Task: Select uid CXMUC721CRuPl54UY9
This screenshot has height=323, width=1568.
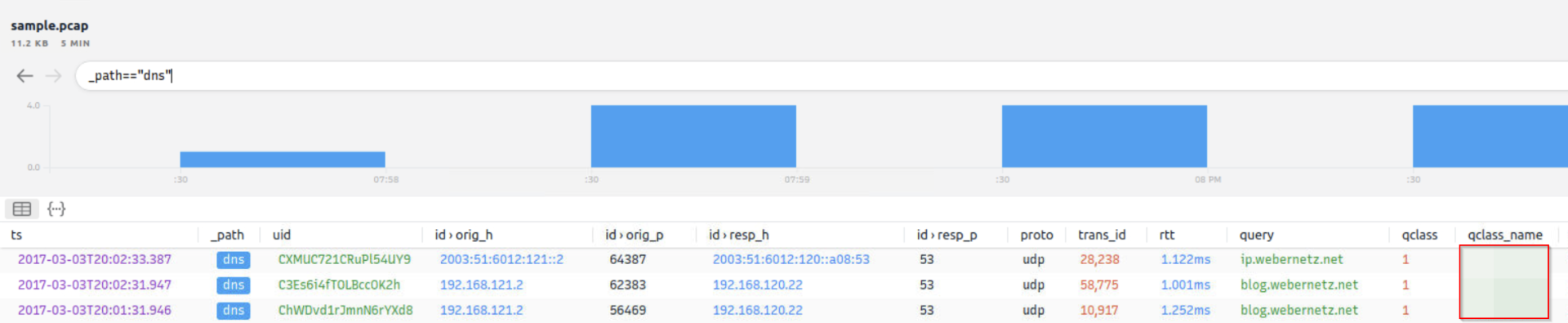Action: (345, 259)
